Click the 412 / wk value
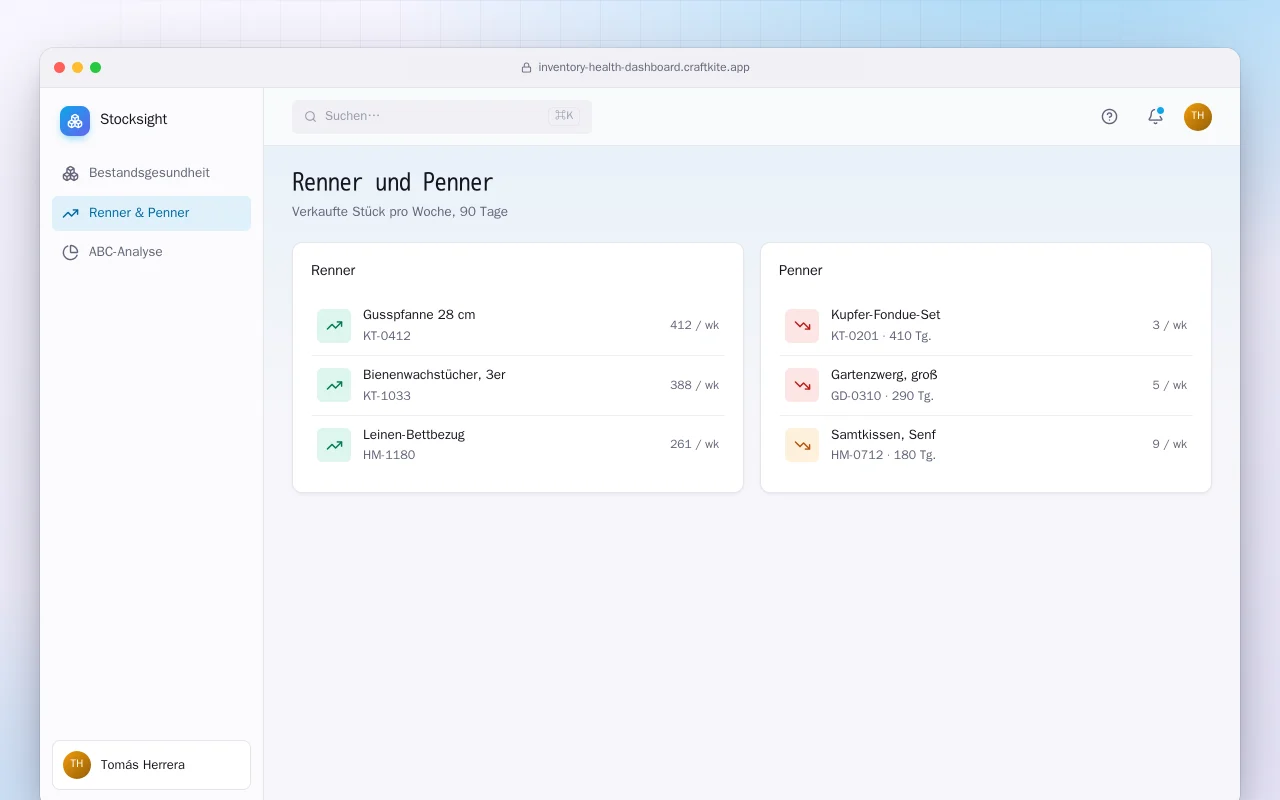1280x800 pixels. click(694, 325)
